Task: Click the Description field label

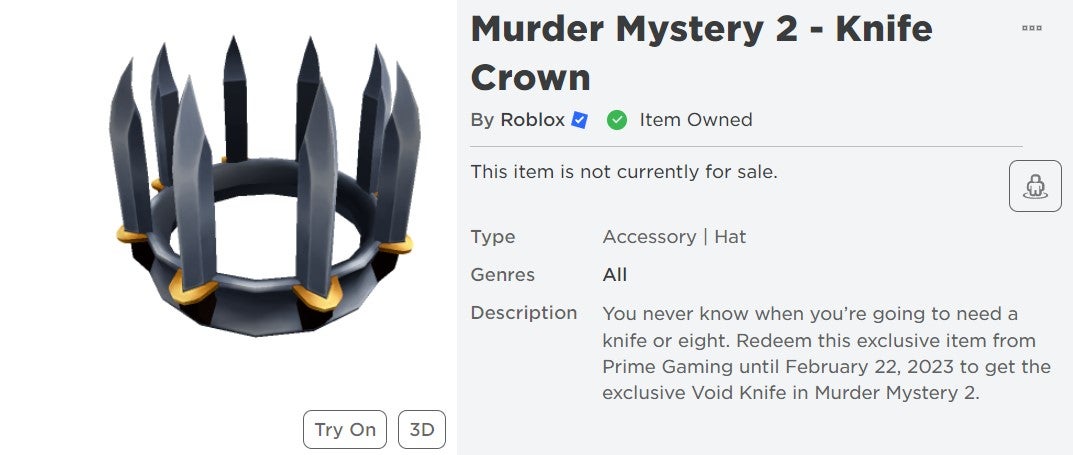Action: tap(523, 313)
